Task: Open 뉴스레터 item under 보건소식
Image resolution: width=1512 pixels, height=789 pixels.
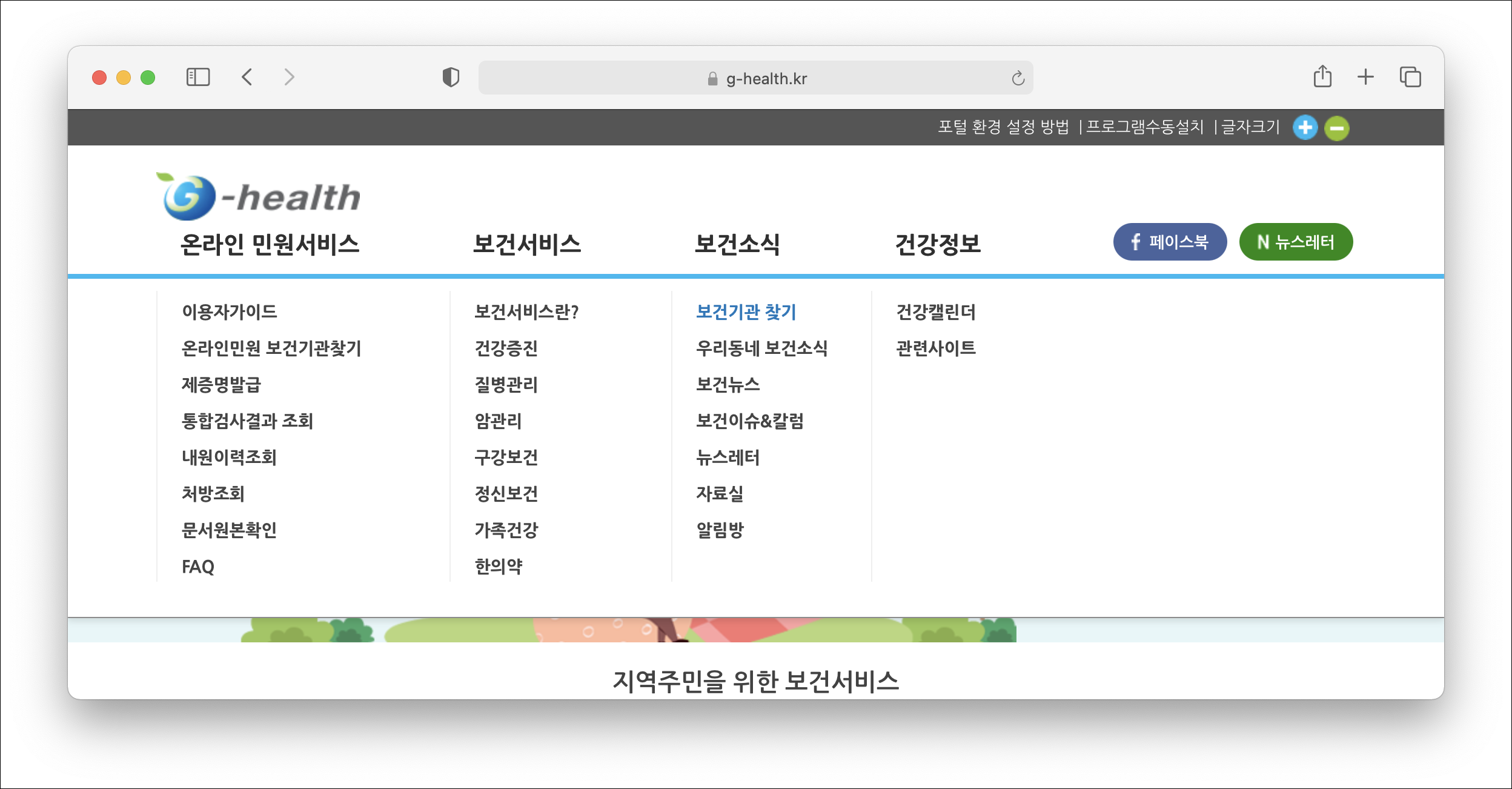Action: [728, 457]
